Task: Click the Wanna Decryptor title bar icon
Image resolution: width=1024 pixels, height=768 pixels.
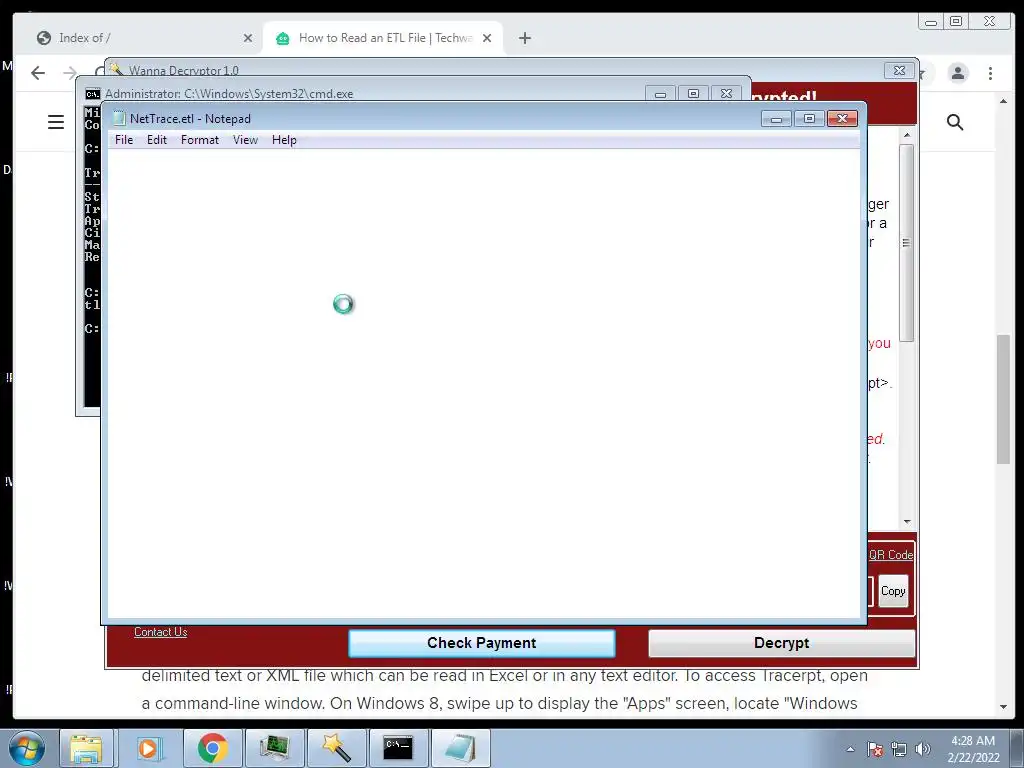Action: pos(116,69)
